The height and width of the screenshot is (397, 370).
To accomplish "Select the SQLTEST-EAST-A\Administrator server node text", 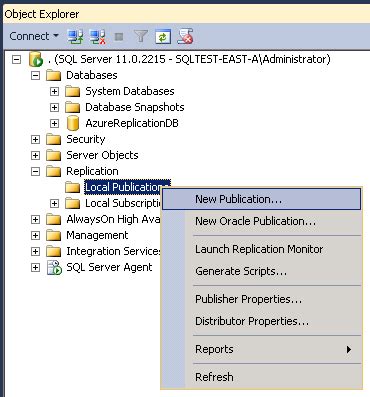I will point(189,59).
